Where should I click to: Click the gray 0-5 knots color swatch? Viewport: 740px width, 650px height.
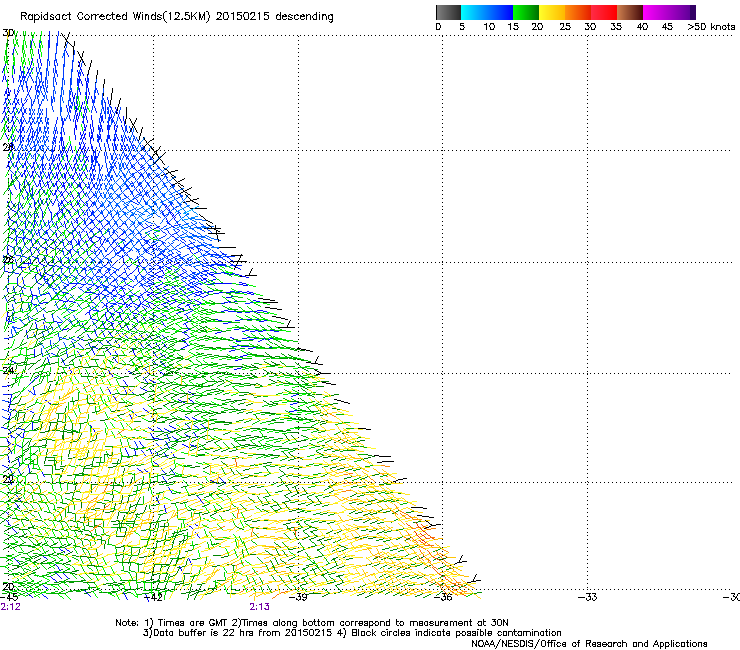[x=448, y=12]
